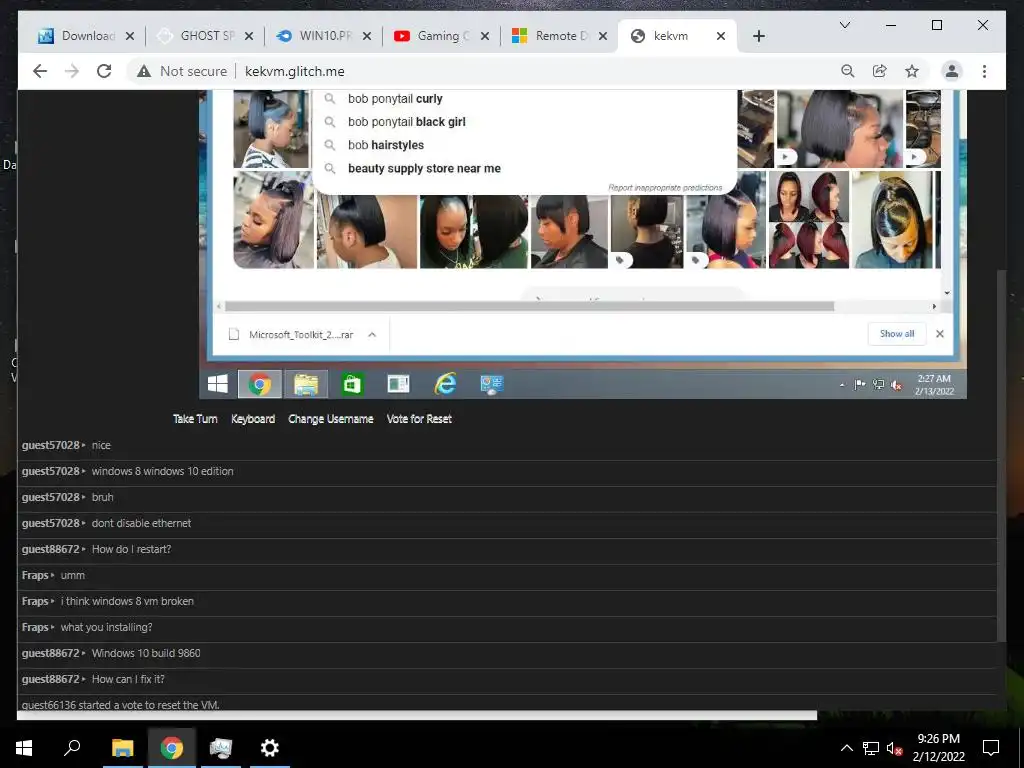
Task: Open a new Chrome tab
Action: click(758, 36)
